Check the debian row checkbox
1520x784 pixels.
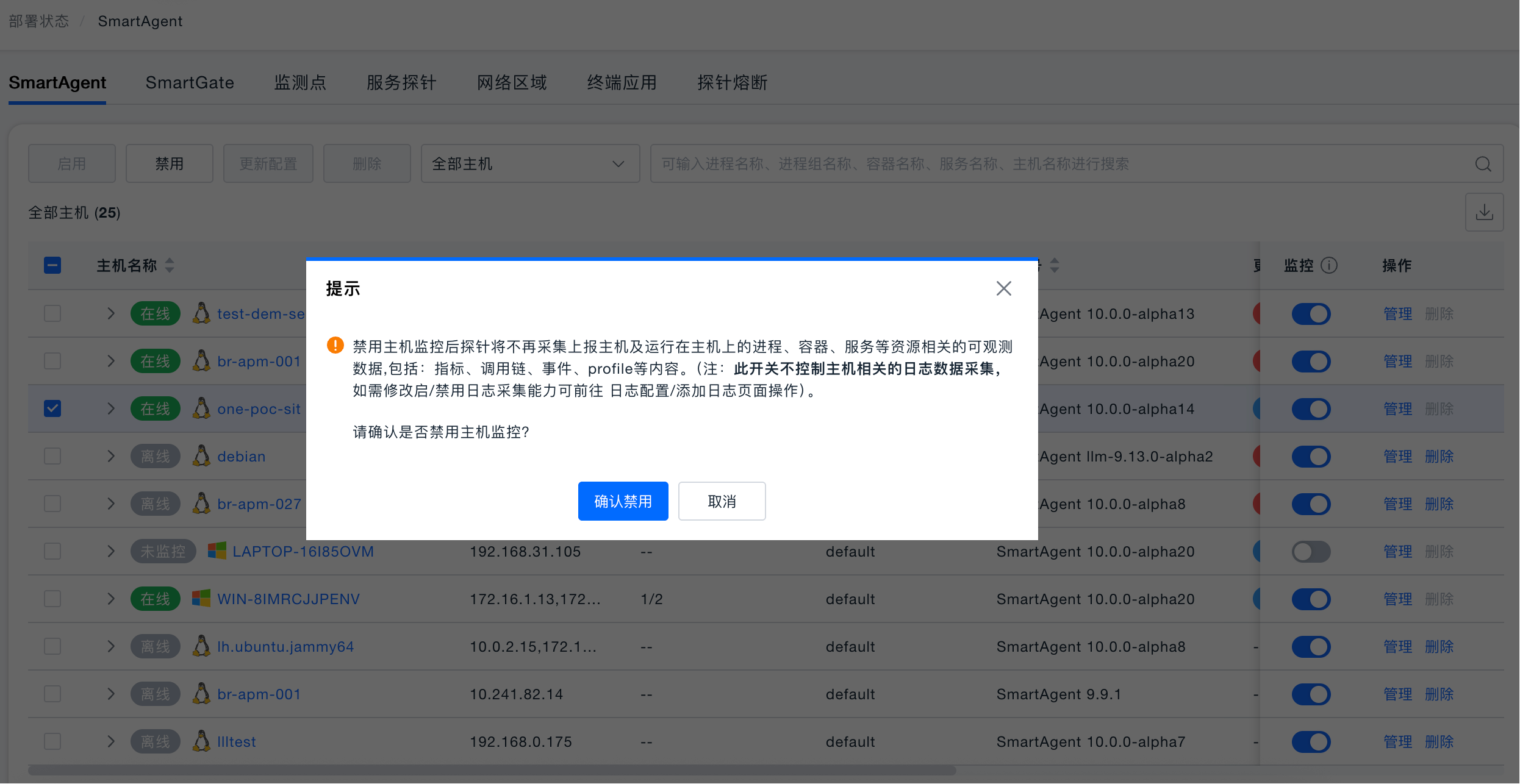pyautogui.click(x=52, y=456)
